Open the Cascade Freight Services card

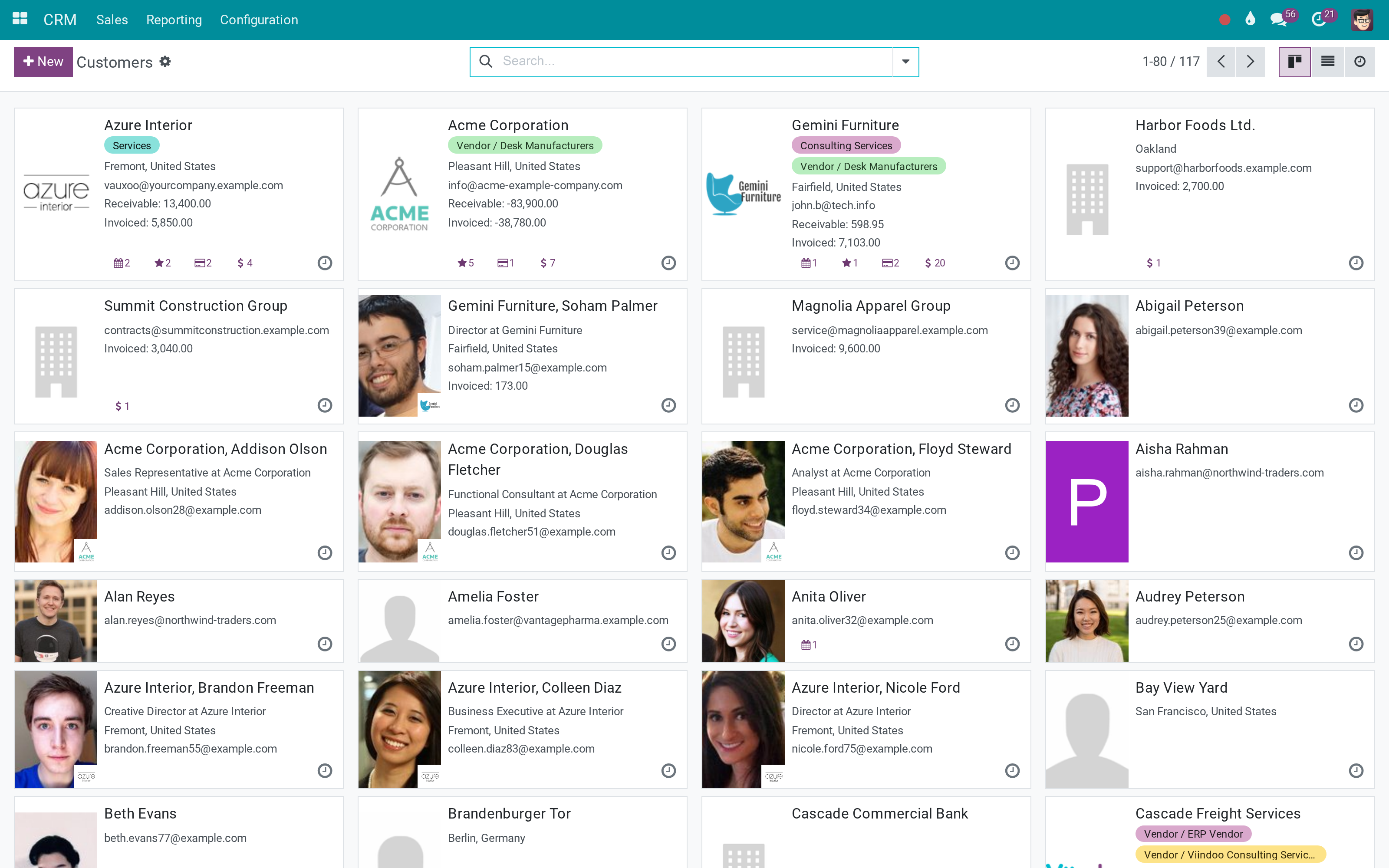pyautogui.click(x=1210, y=832)
